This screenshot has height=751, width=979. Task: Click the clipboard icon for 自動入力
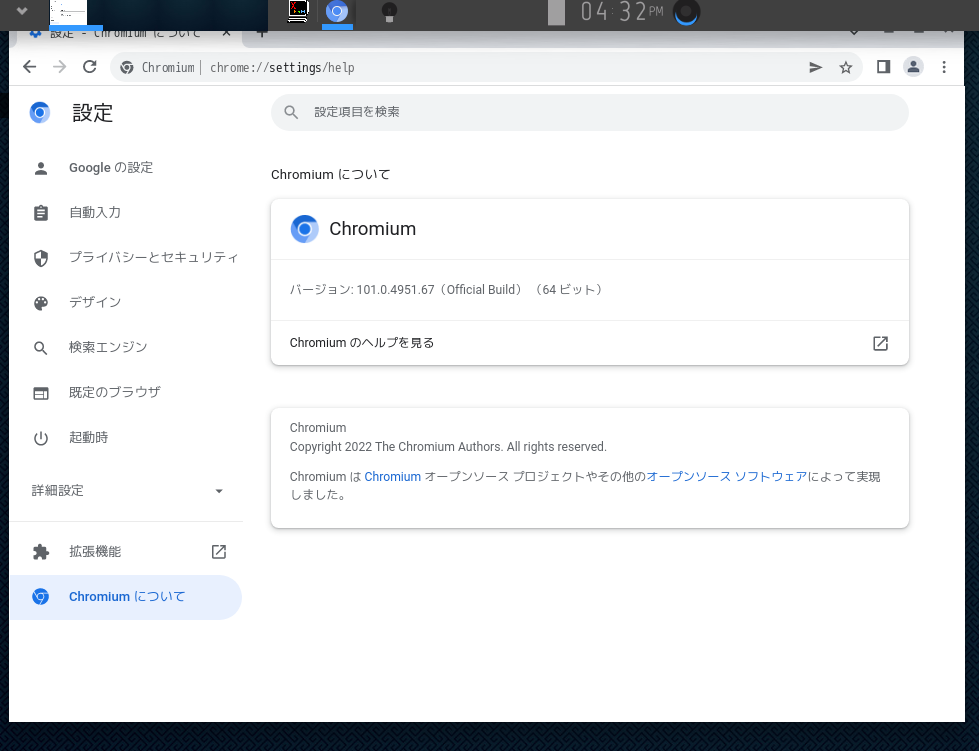click(x=41, y=213)
